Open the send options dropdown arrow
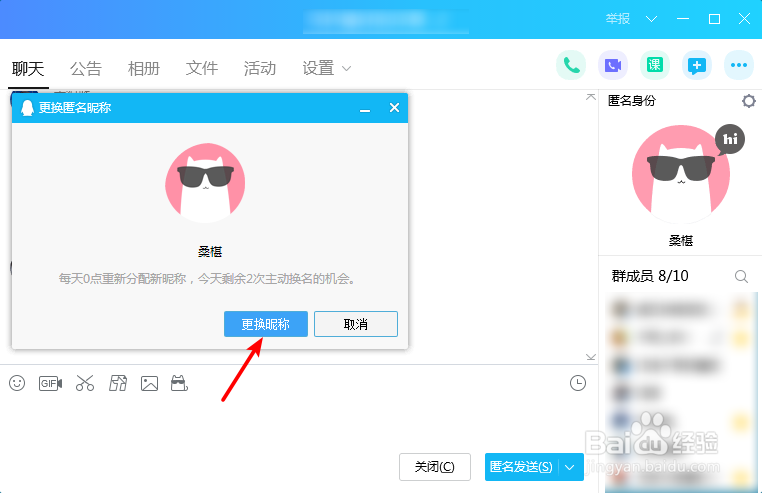The width and height of the screenshot is (762, 493). [571, 467]
